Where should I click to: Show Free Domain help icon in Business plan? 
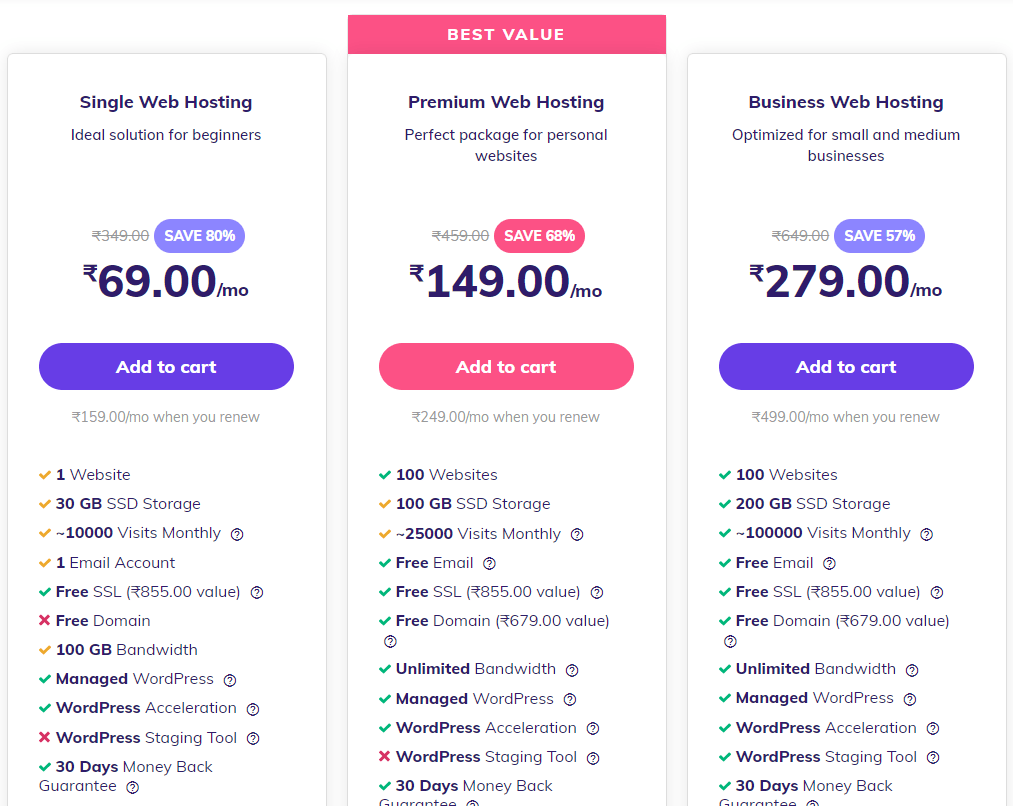click(730, 641)
